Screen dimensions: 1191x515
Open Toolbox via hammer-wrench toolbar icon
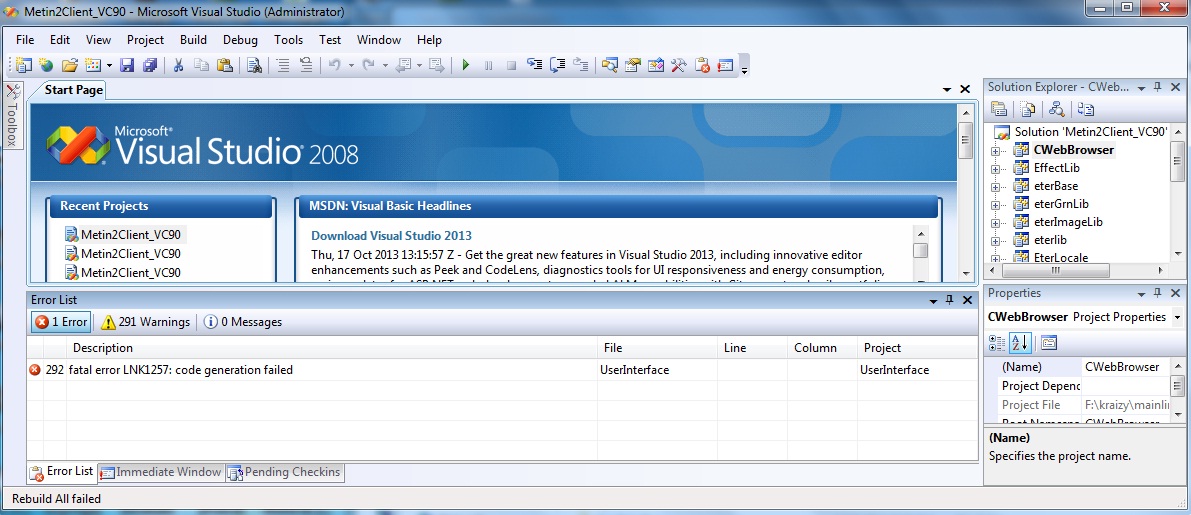678,65
